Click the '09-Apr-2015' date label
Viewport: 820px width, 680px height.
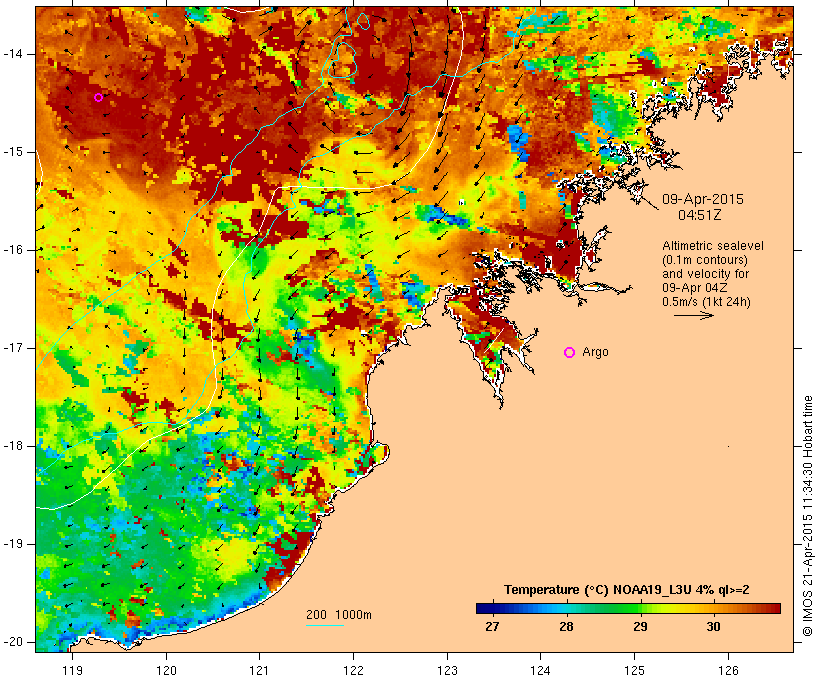(x=703, y=199)
